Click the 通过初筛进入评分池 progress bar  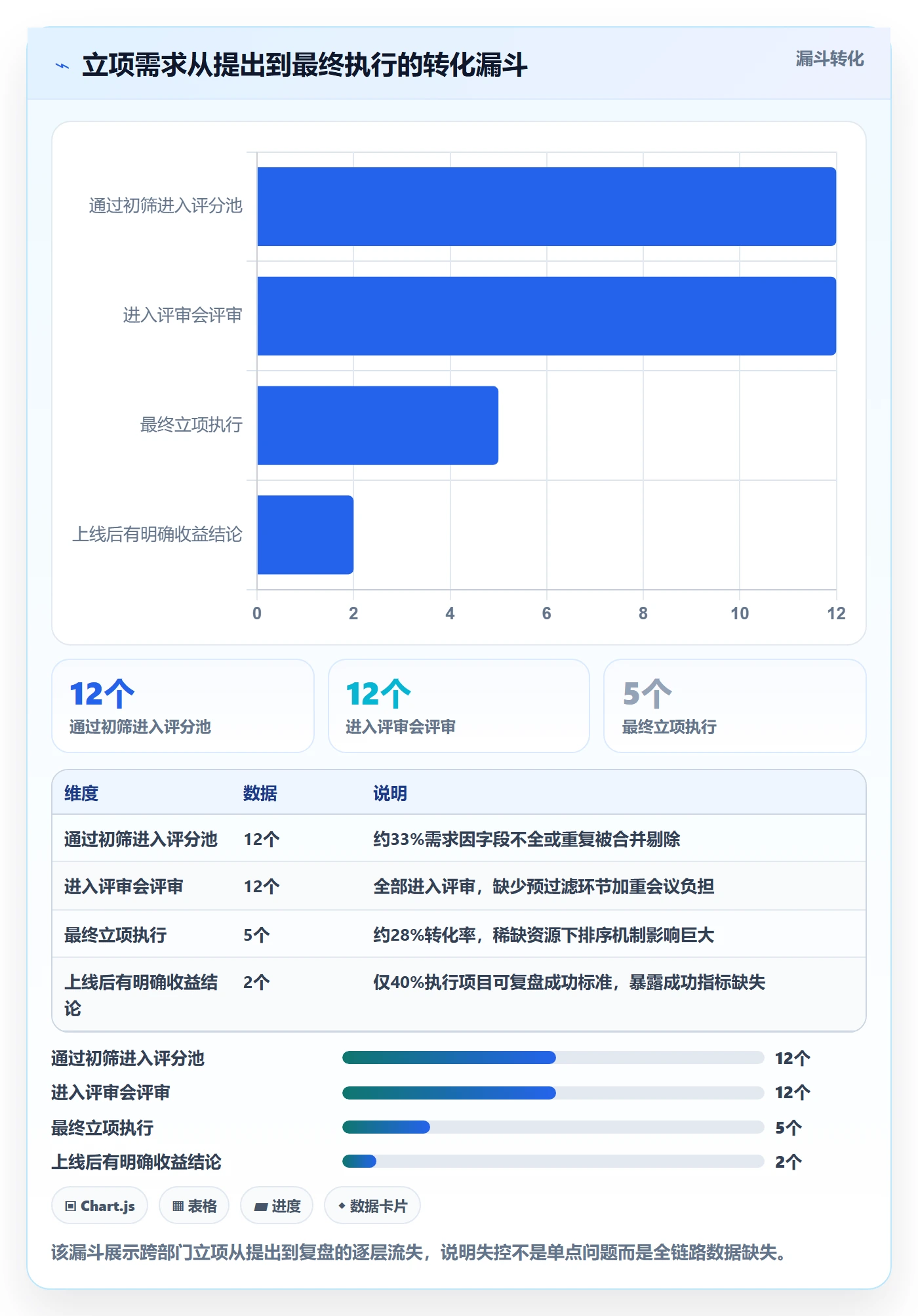tap(553, 1058)
